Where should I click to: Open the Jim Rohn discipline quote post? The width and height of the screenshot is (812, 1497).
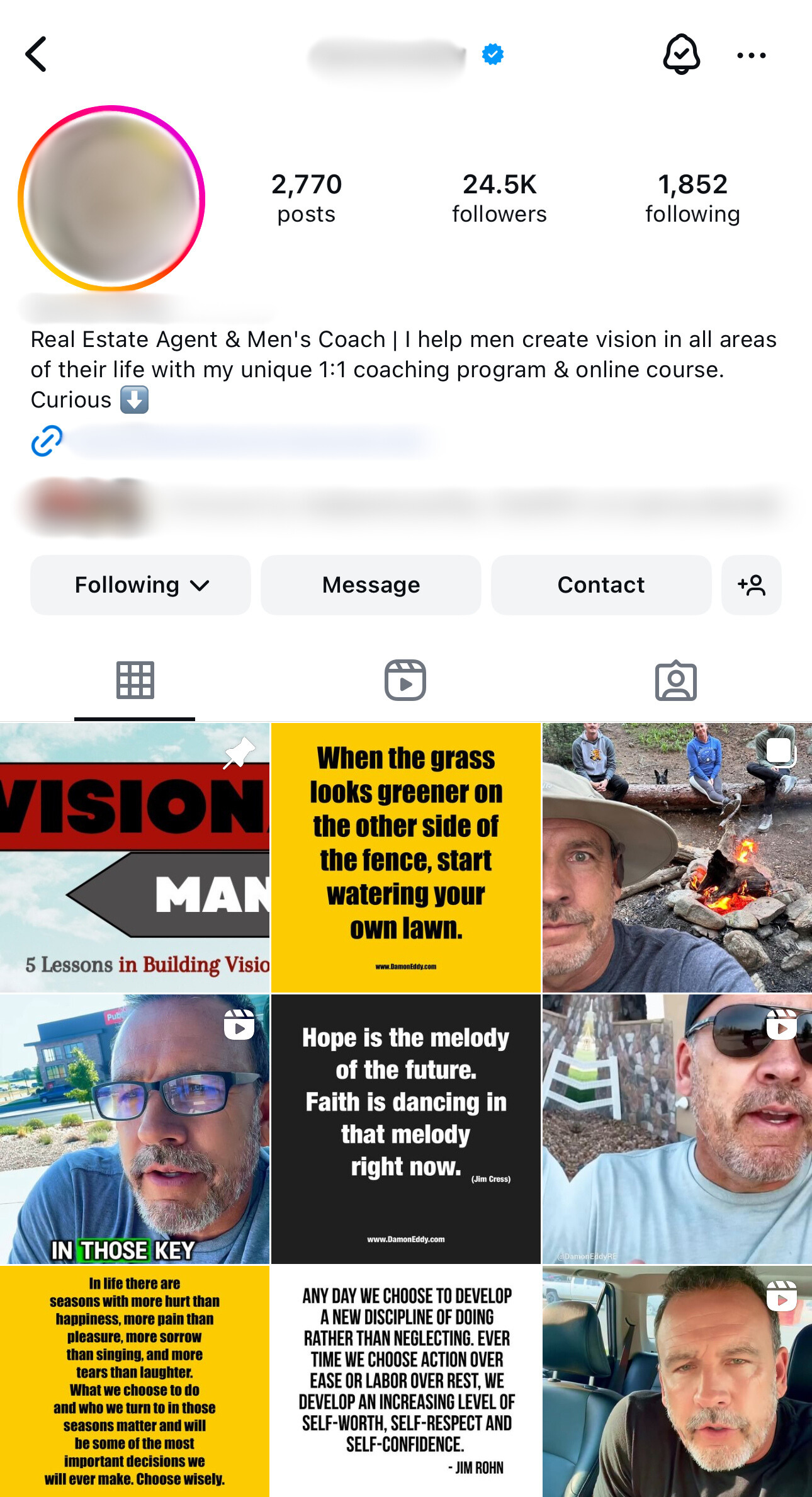click(406, 1382)
